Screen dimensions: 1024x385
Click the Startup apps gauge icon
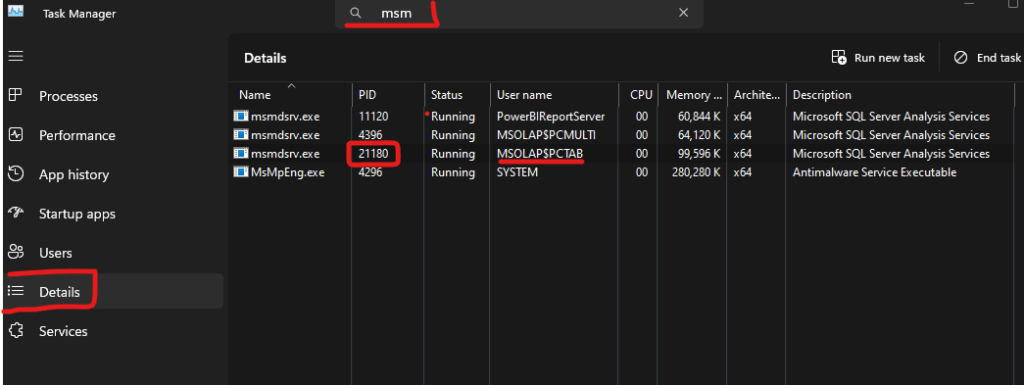pyautogui.click(x=16, y=213)
